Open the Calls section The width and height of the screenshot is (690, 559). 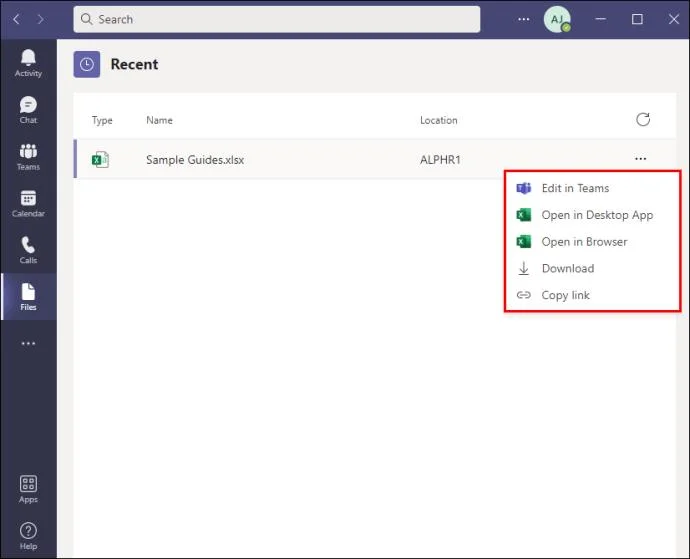pyautogui.click(x=28, y=250)
